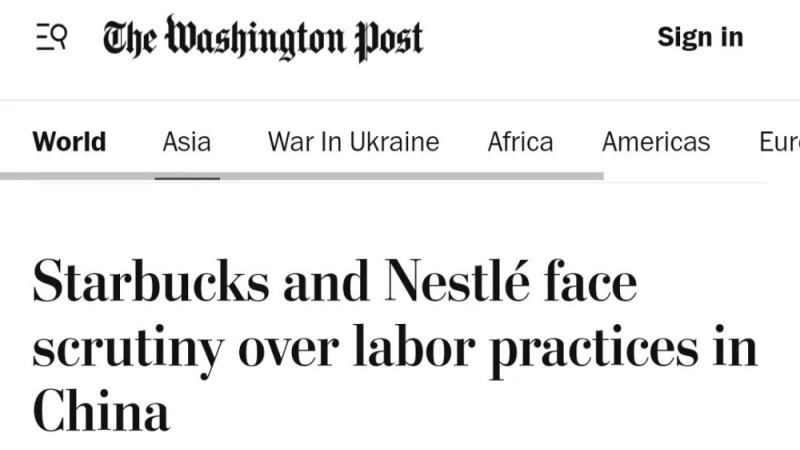
Task: Open the World section
Action: [x=69, y=141]
